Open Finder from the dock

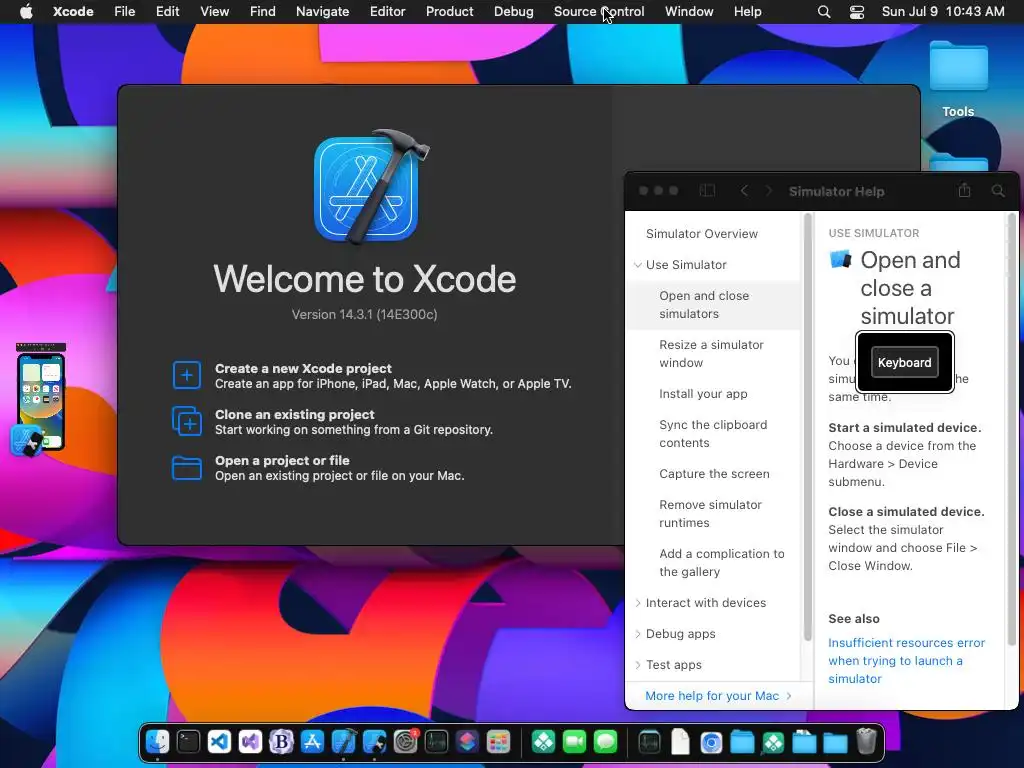[x=157, y=742]
